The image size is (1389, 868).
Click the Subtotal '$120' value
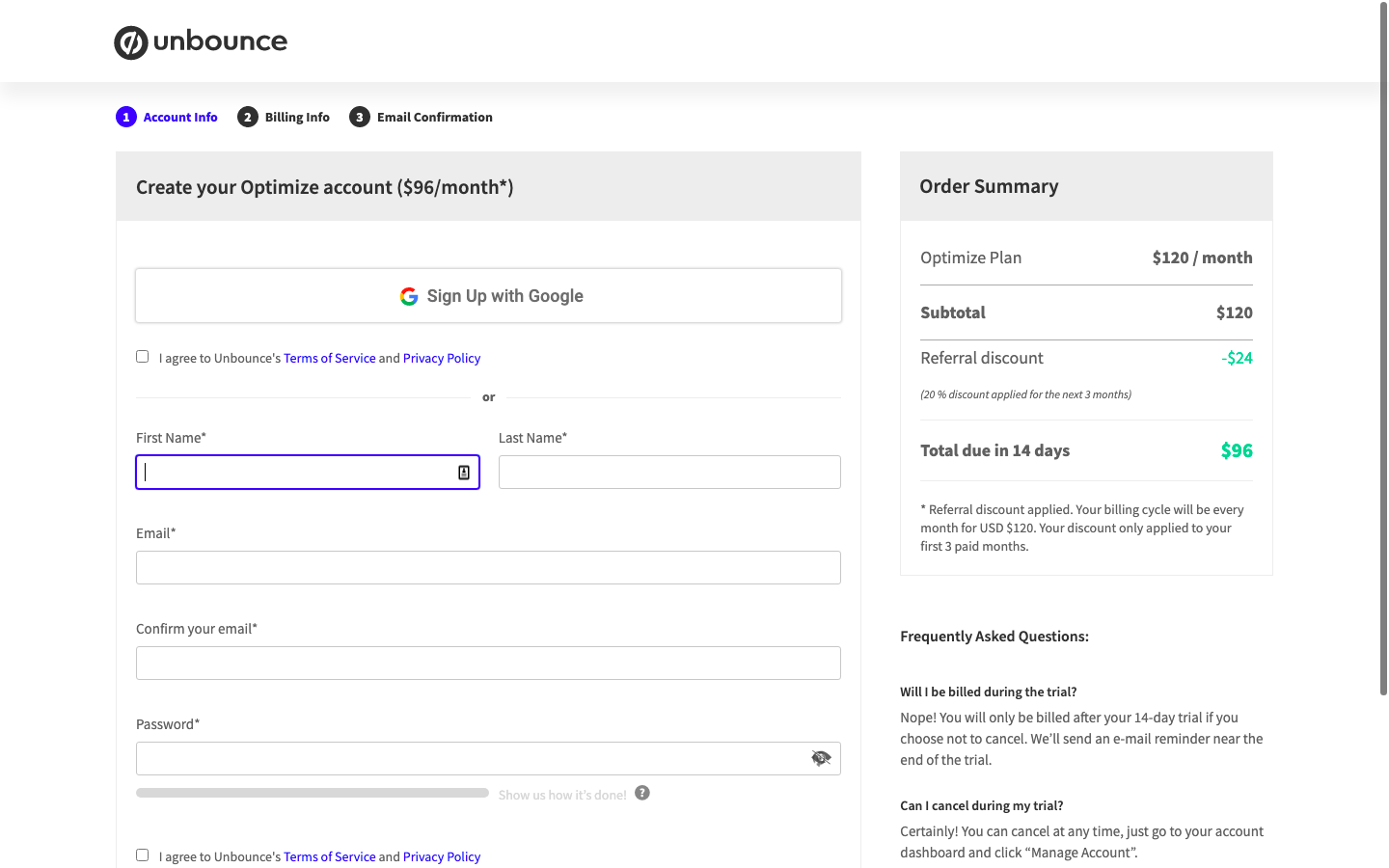pos(1235,312)
